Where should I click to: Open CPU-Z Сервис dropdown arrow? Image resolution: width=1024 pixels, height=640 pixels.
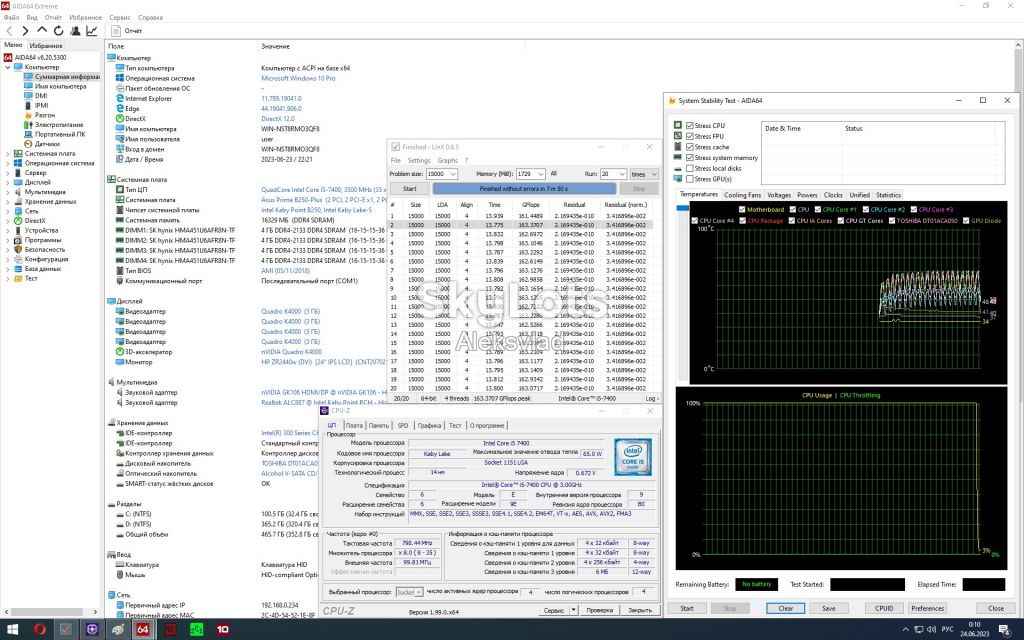pos(573,610)
